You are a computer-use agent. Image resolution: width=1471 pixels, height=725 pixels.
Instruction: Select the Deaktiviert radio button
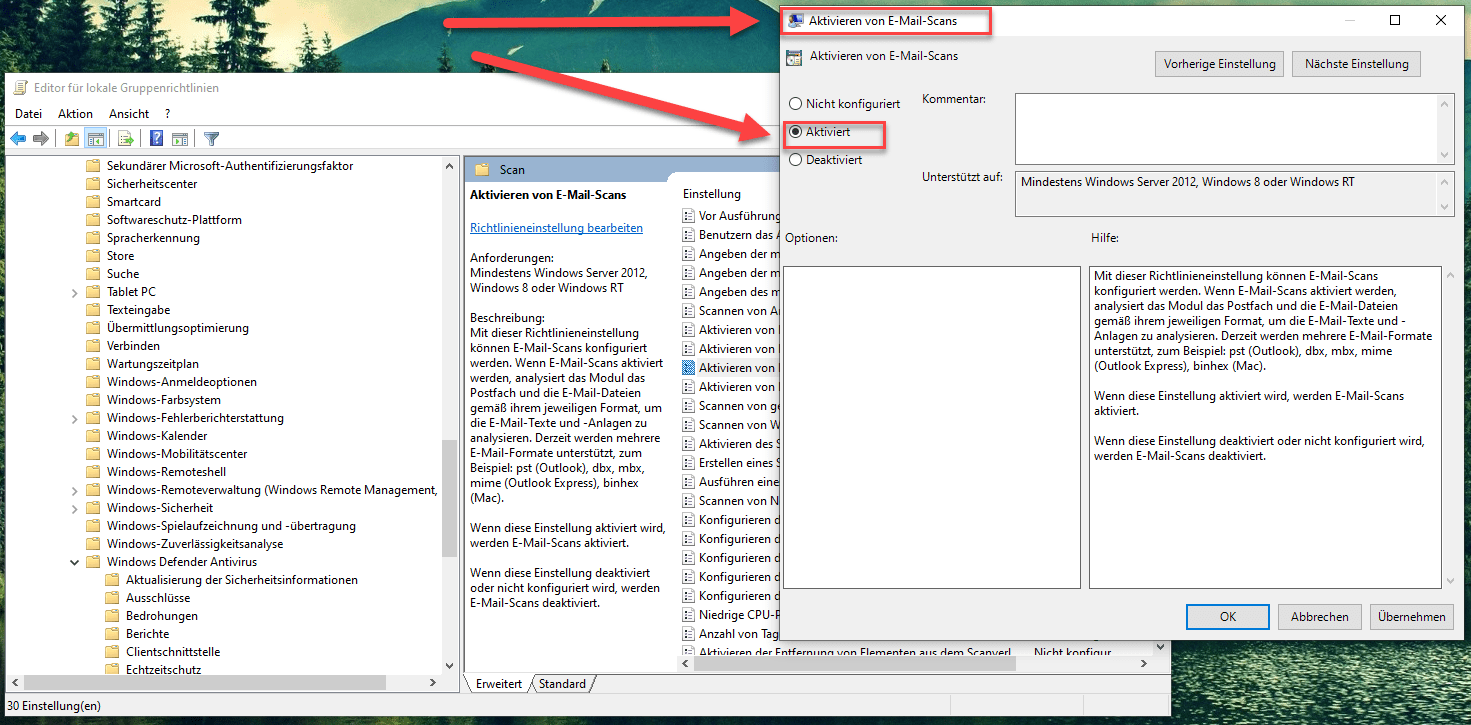point(795,159)
